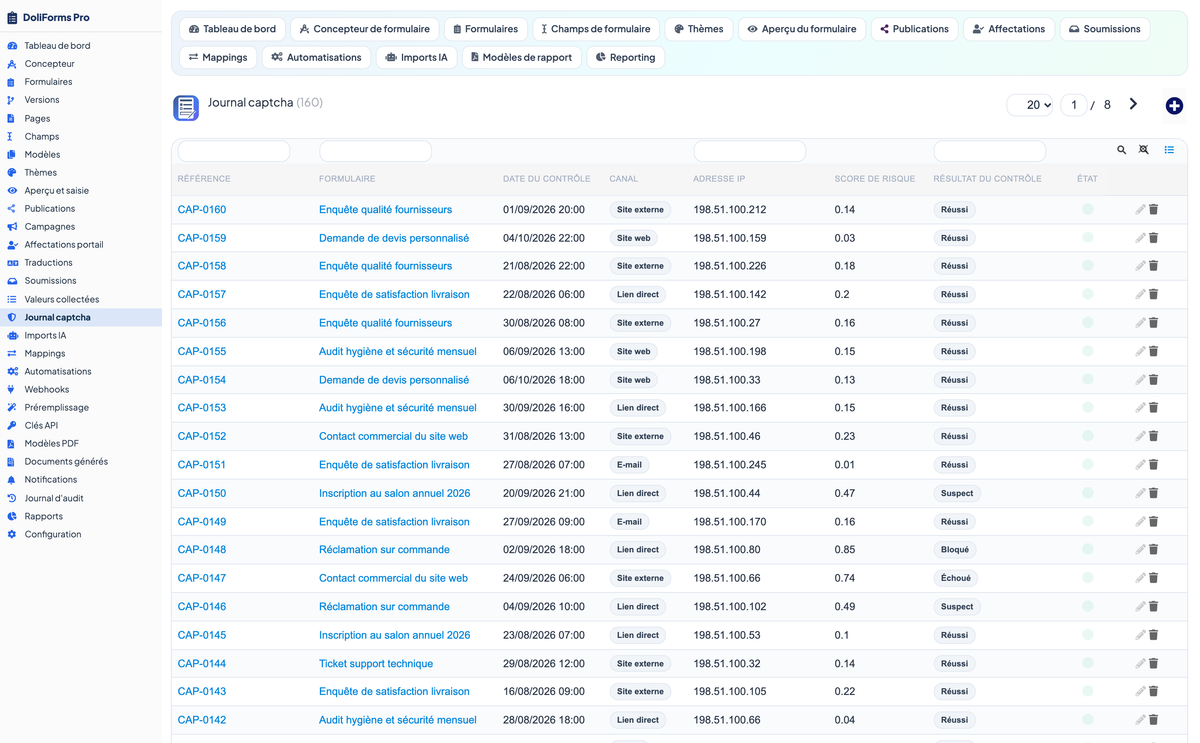Click the Référence filter input field
This screenshot has width=1200, height=743.
point(234,150)
